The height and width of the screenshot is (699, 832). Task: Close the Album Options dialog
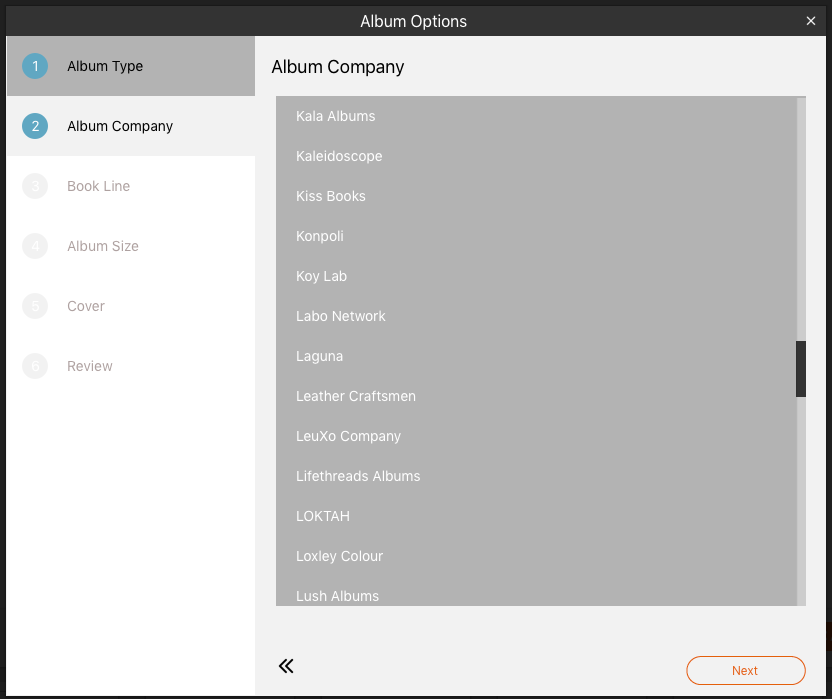(x=810, y=21)
